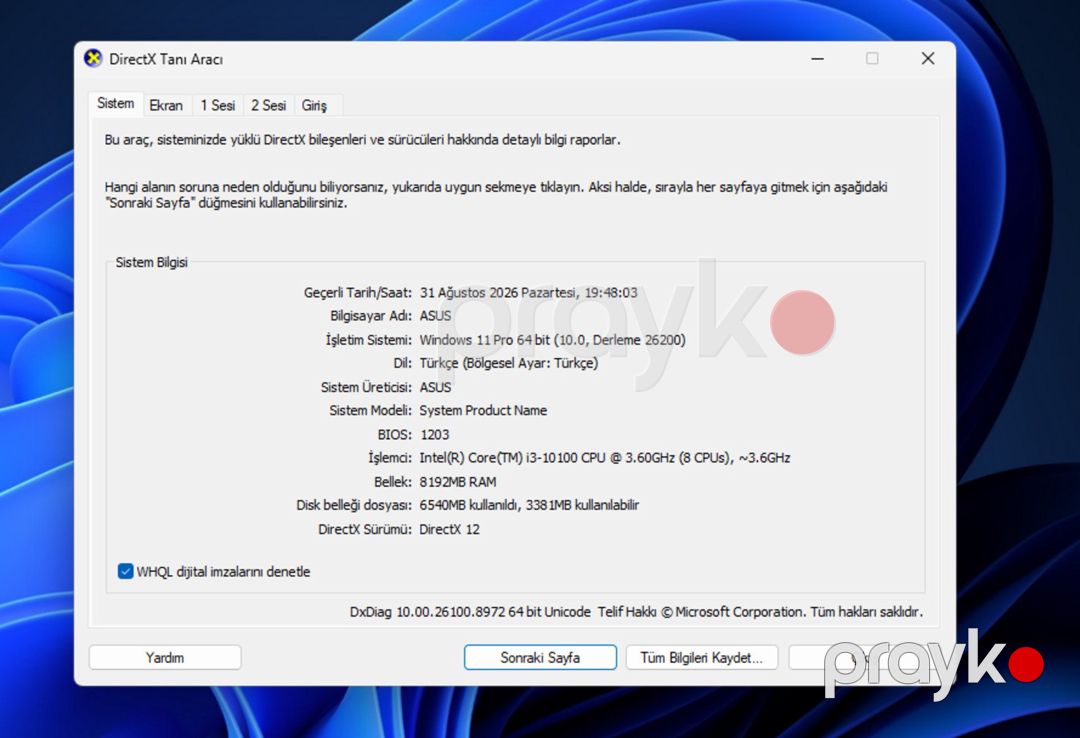Click the 'Geçerli Tarih/Saat:' label
The width and height of the screenshot is (1080, 738).
(x=357, y=293)
